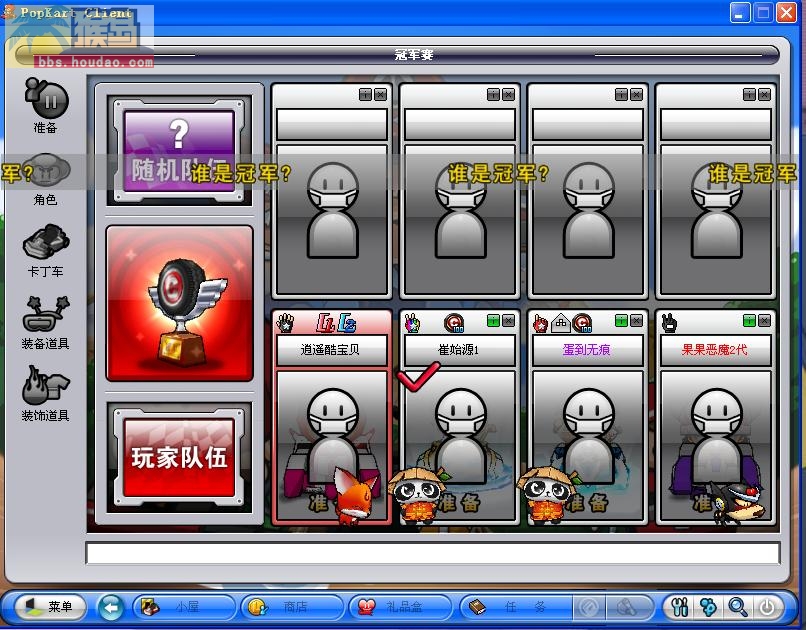Click the red glove icon of 蛋到无痕

pyautogui.click(x=540, y=323)
